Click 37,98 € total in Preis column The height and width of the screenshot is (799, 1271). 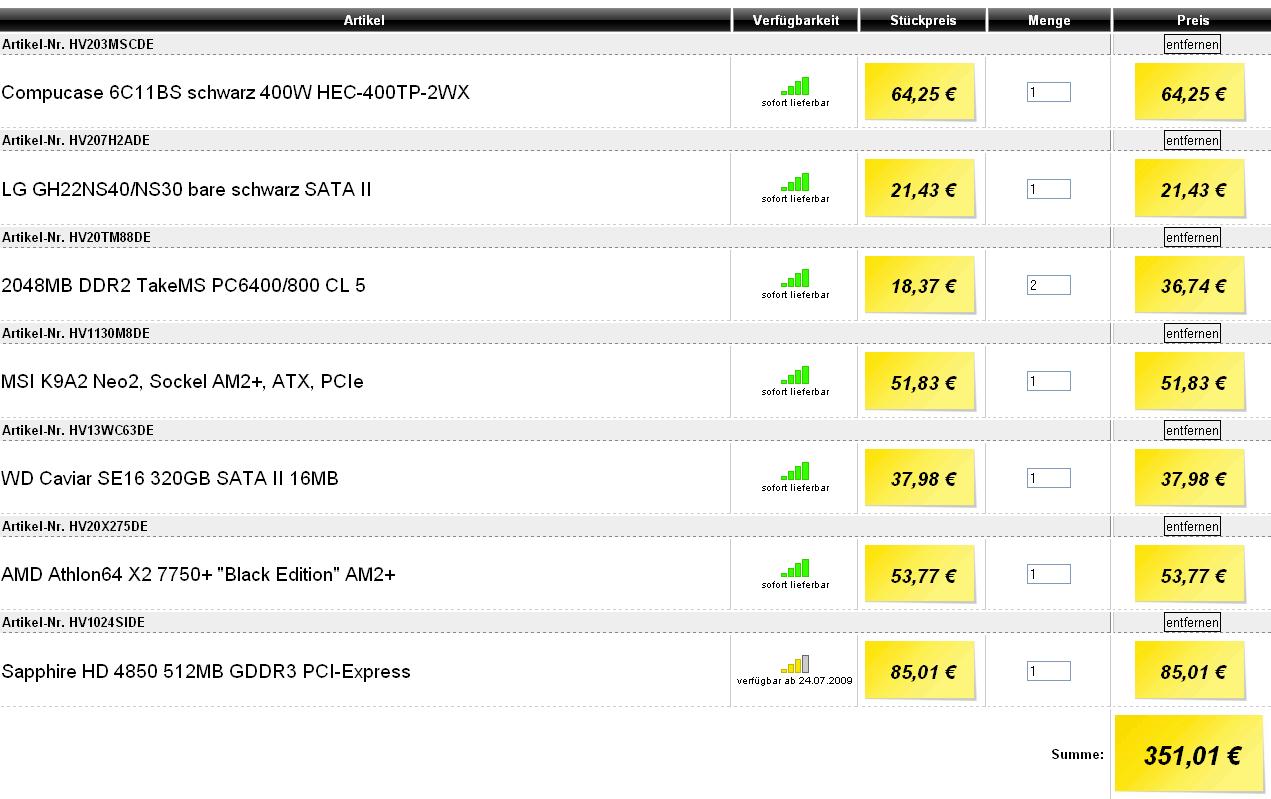click(x=1190, y=478)
